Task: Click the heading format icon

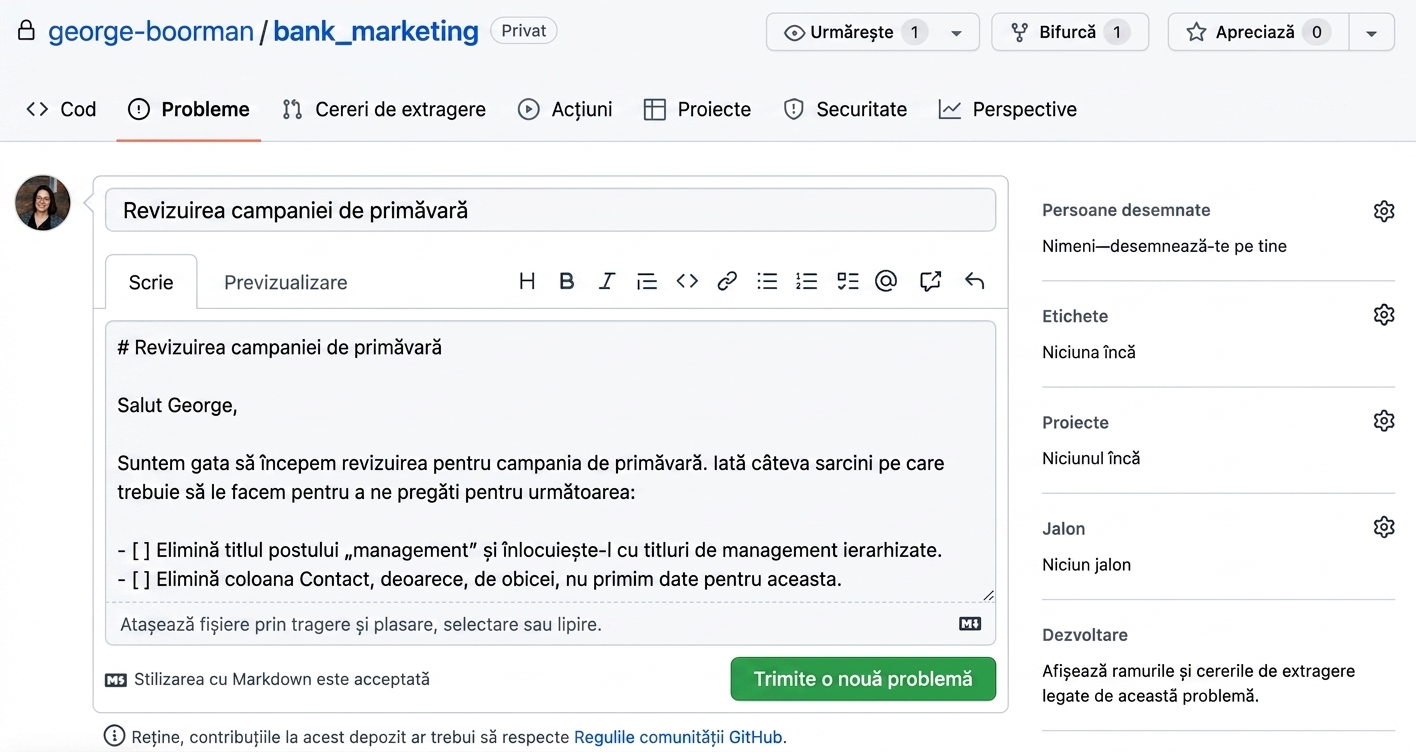Action: [527, 282]
